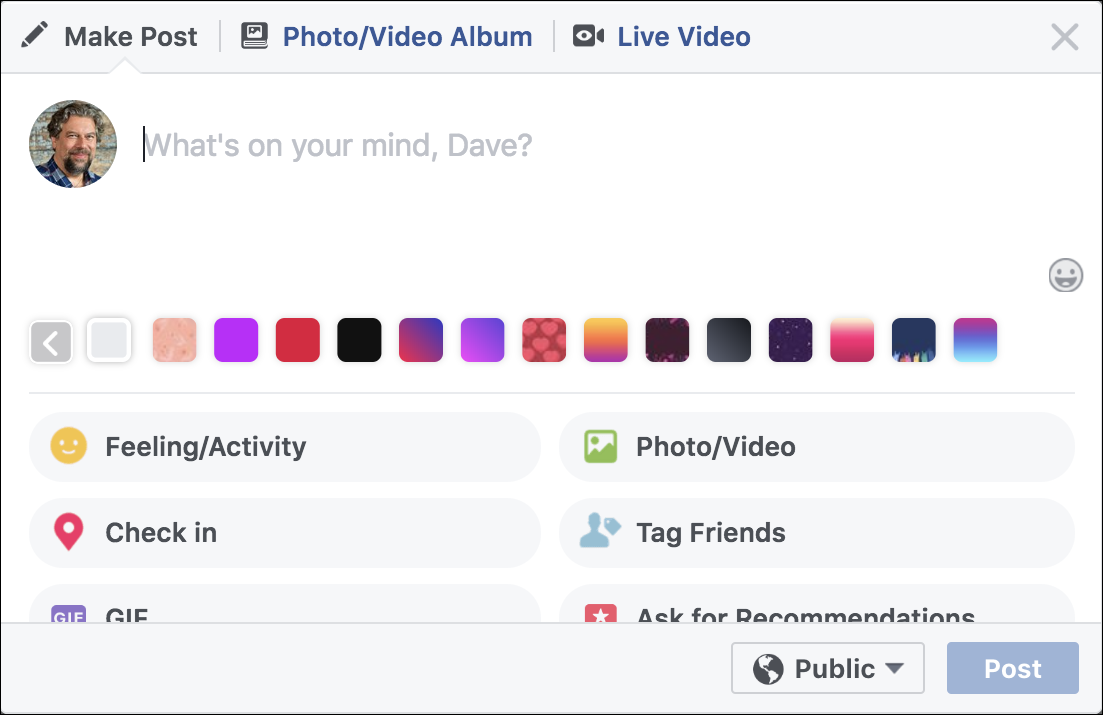Open the Public audience dropdown

827,668
